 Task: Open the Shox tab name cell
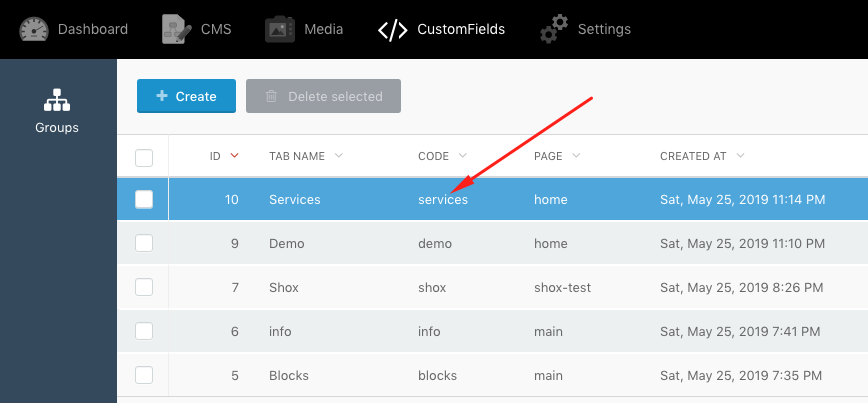(x=284, y=288)
